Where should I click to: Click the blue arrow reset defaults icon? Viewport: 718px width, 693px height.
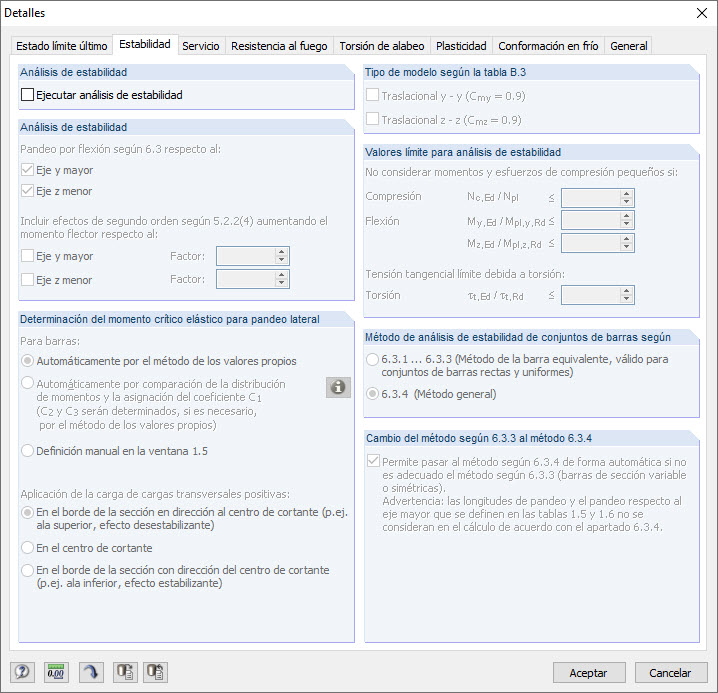[x=91, y=672]
